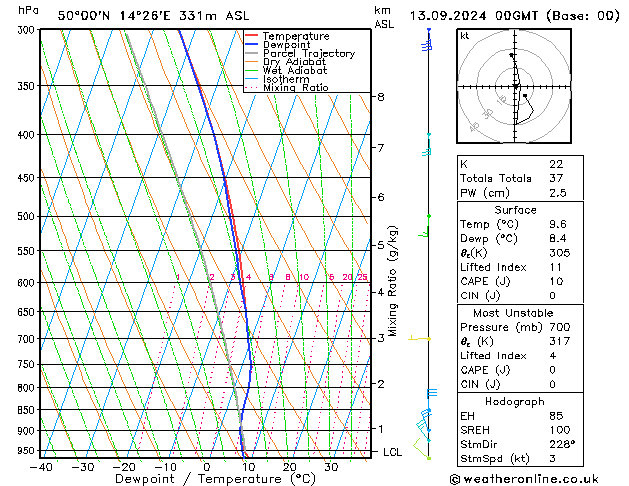Screen dimensions: 629x486
Task: Click the gray Parcel Trajectory legend line
Action: click(251, 53)
